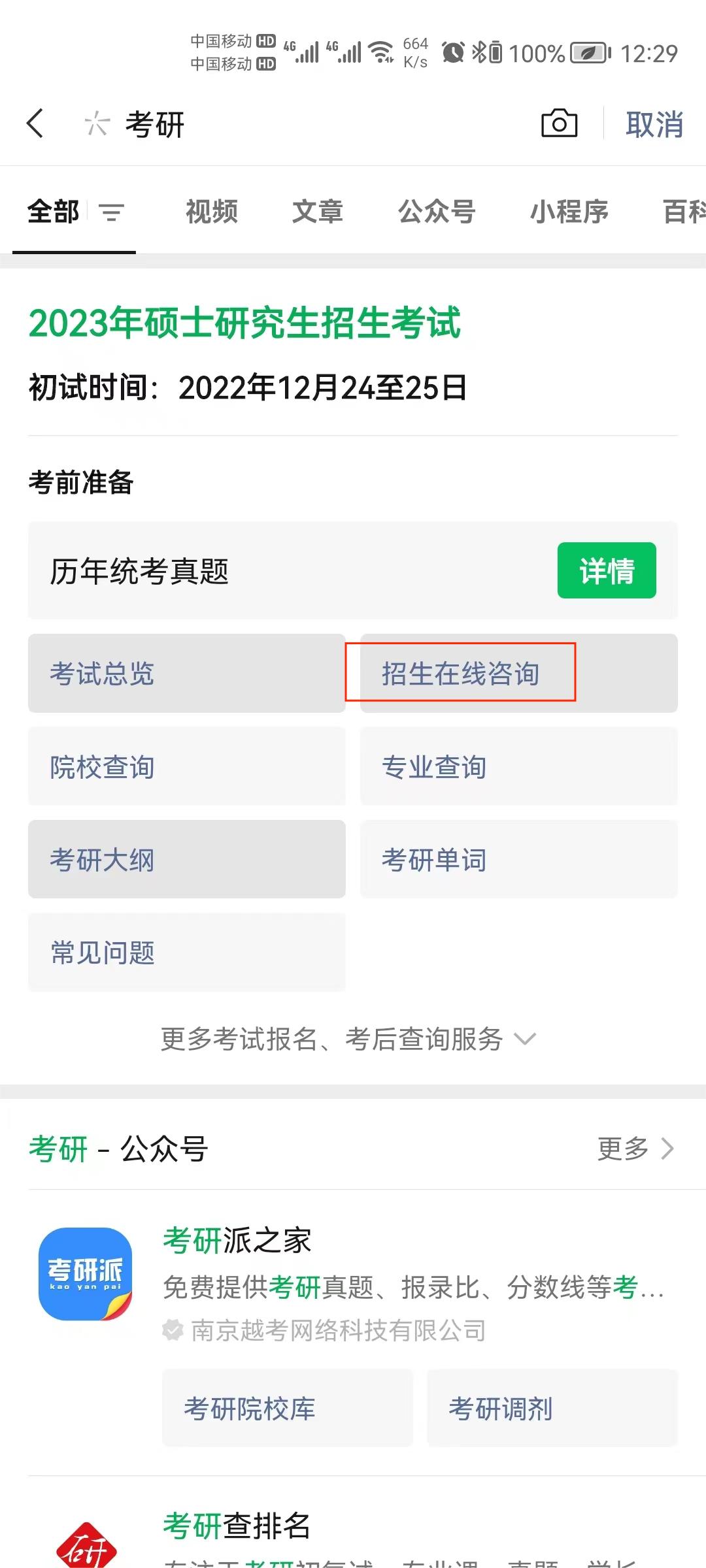Expand 更多考试报名、考后查询服务
This screenshot has width=706, height=1568.
[x=348, y=1039]
